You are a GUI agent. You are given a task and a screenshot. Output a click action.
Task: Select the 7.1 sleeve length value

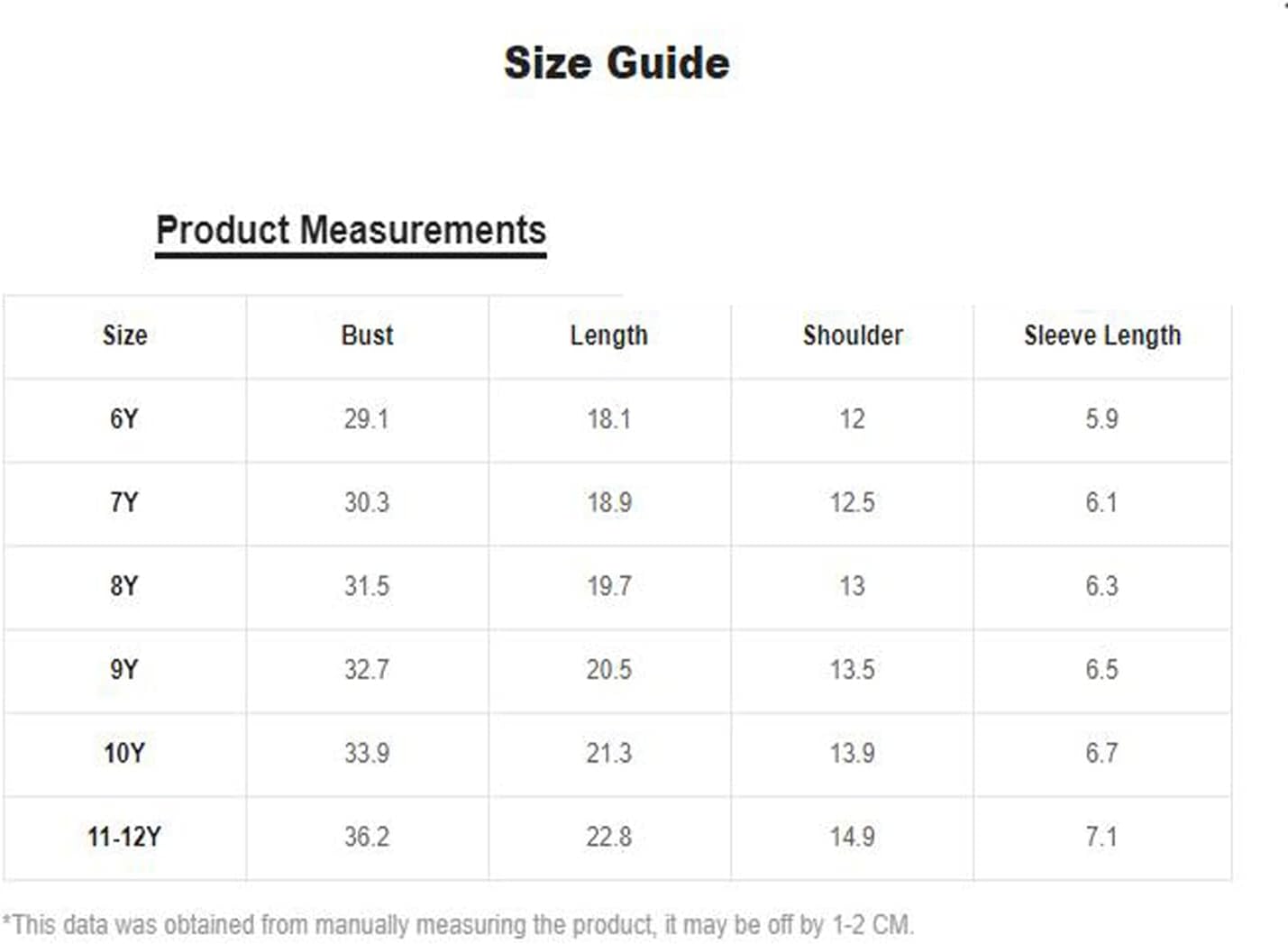[1101, 837]
